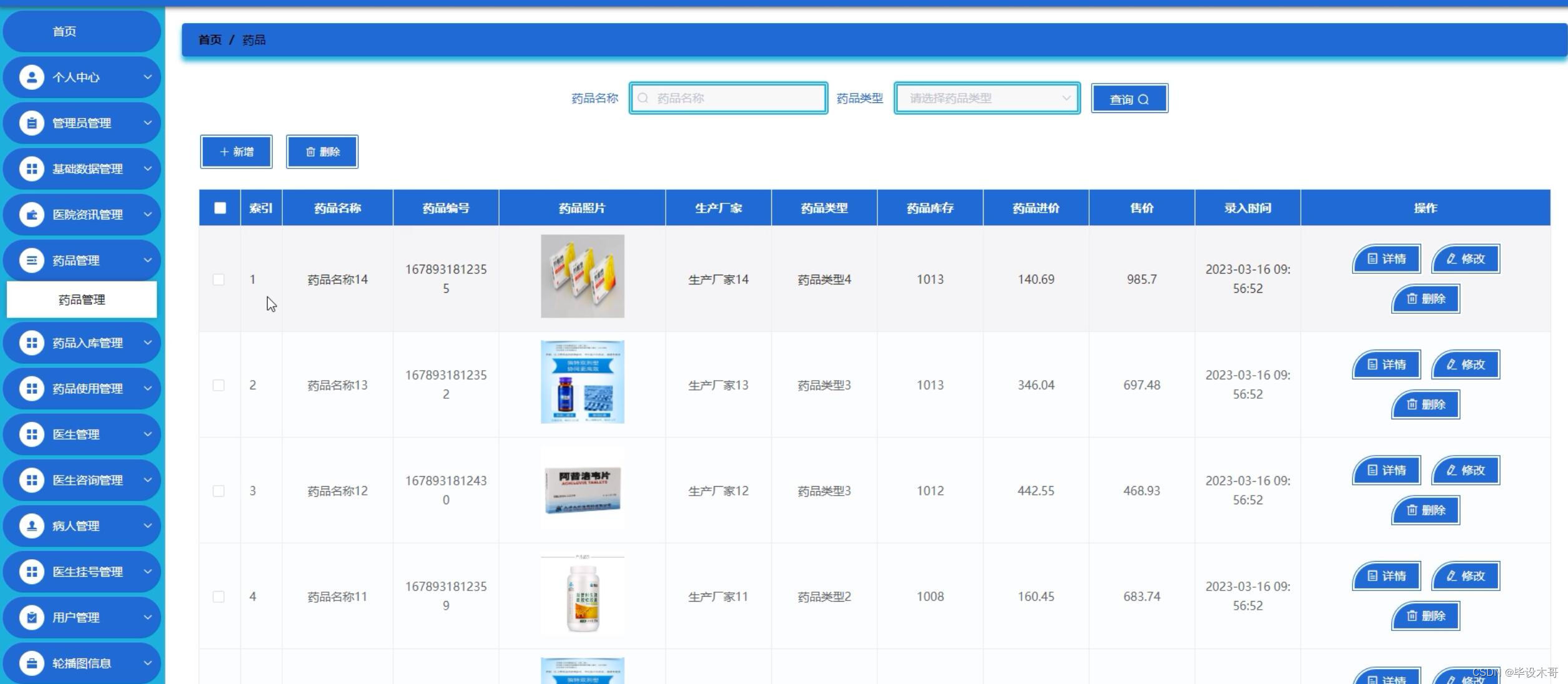Click the 查询 search button

(1130, 99)
